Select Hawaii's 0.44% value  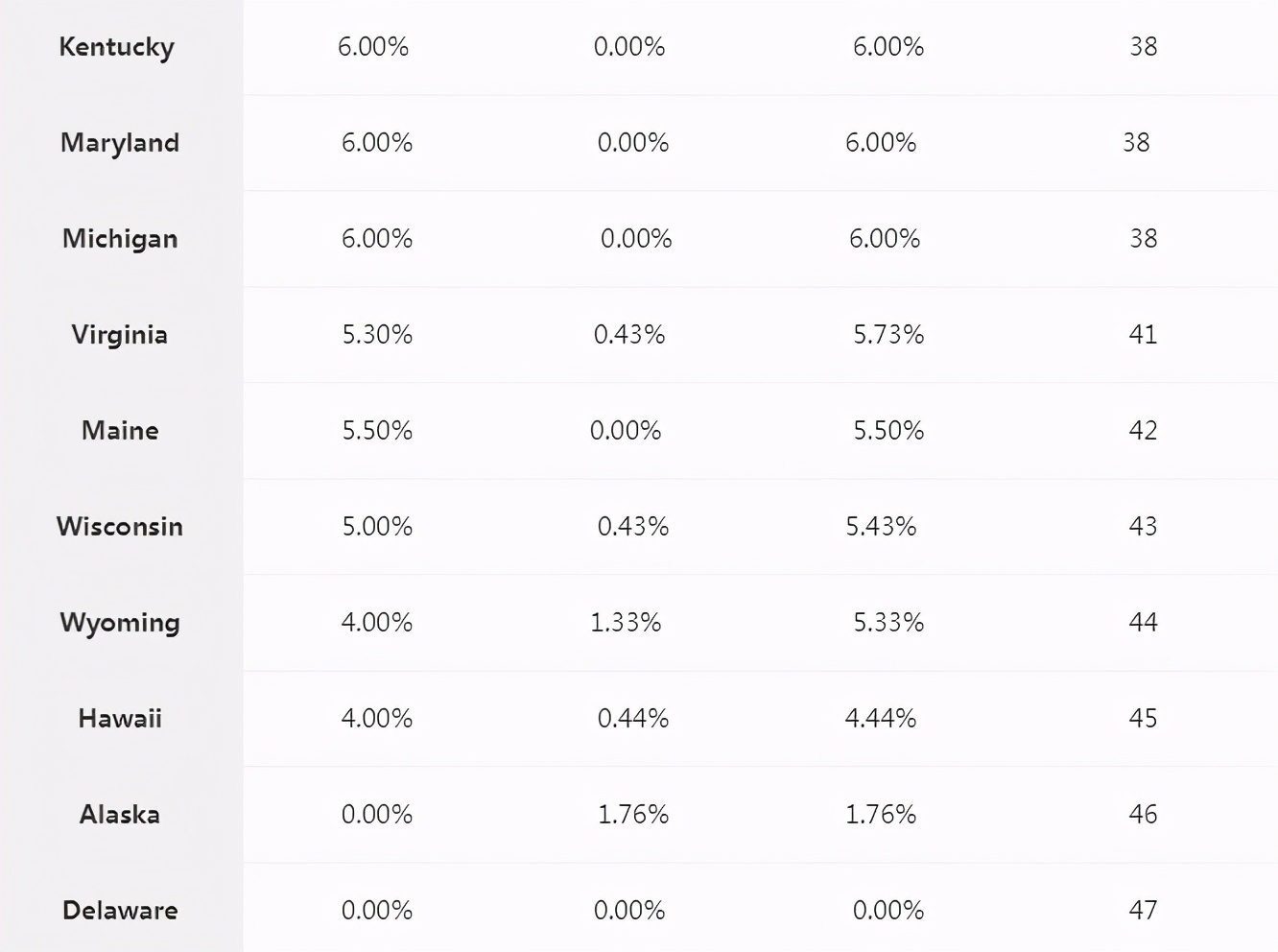click(x=633, y=719)
